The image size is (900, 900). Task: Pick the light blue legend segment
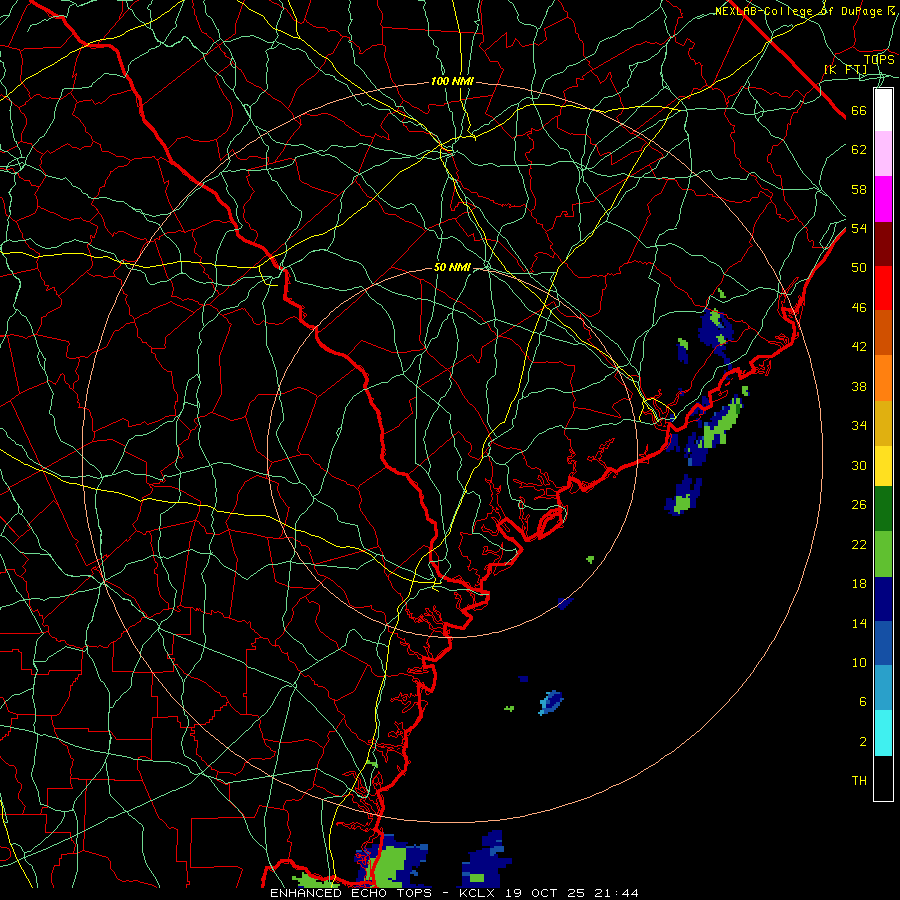click(x=883, y=688)
